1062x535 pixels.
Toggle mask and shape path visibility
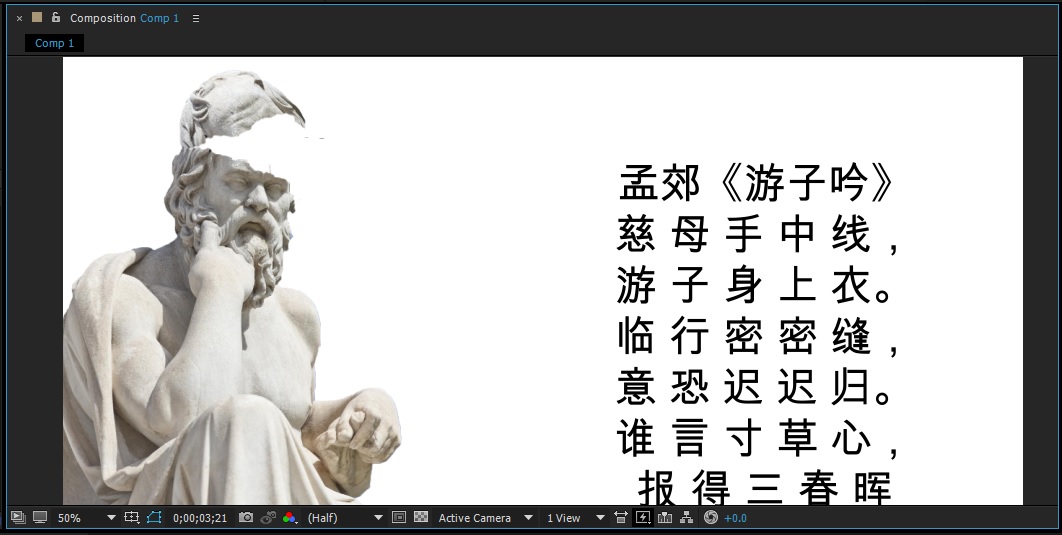pos(154,517)
